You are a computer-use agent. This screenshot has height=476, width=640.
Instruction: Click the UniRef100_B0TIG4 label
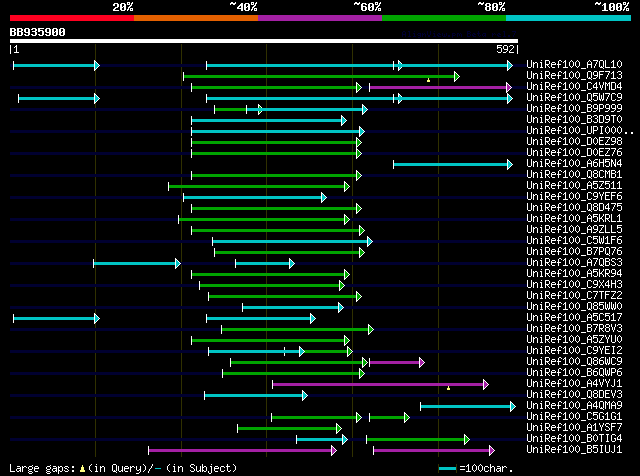pos(574,439)
